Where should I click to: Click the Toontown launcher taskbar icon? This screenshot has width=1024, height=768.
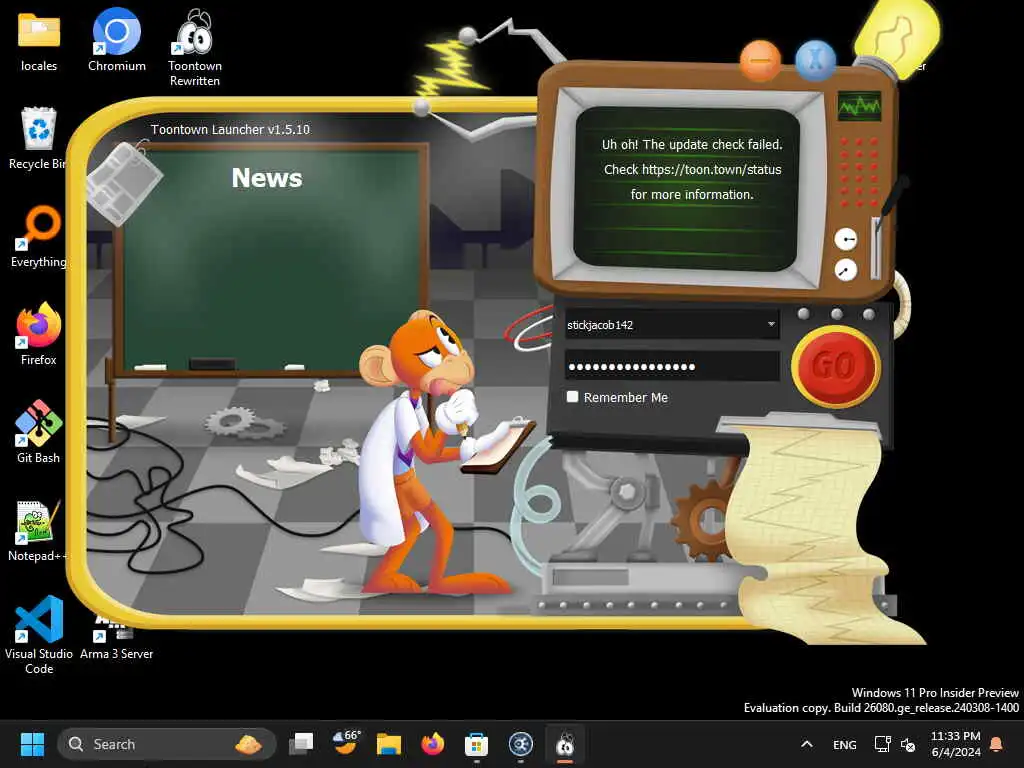(565, 744)
